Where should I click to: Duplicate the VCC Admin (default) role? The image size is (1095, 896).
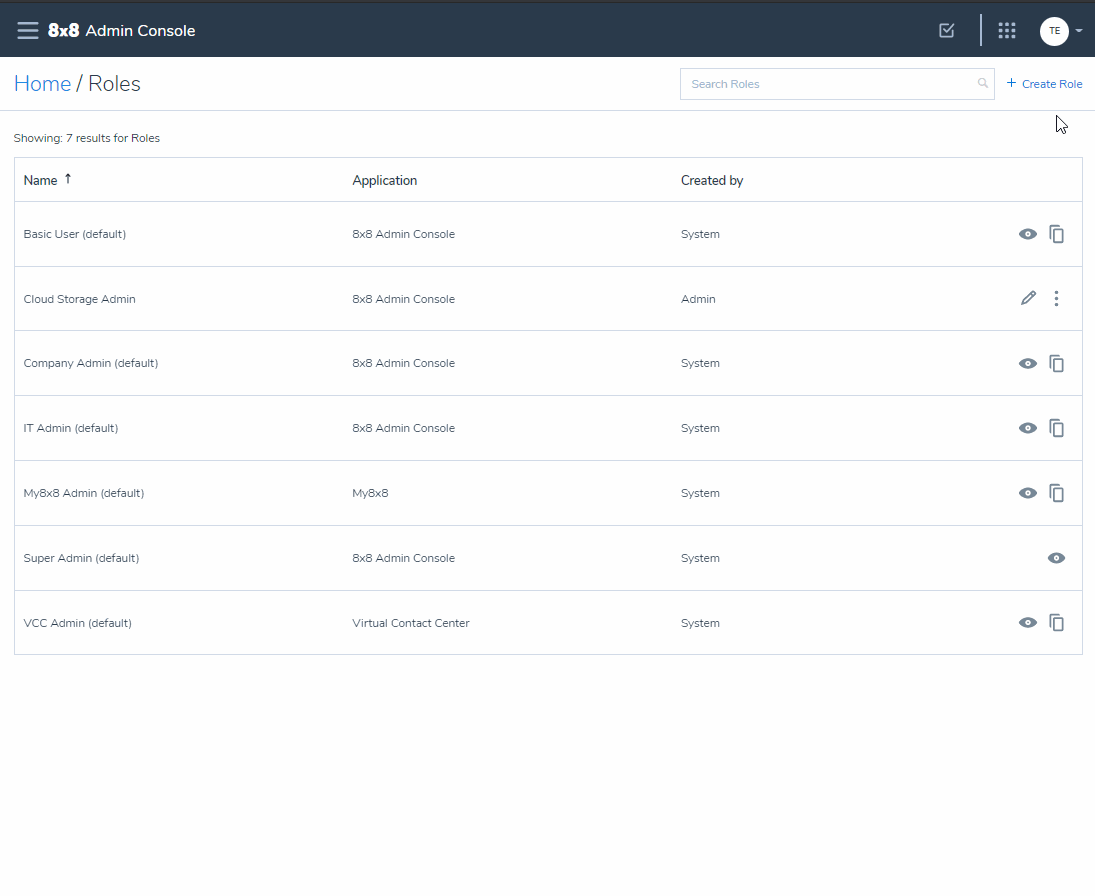coord(1057,622)
